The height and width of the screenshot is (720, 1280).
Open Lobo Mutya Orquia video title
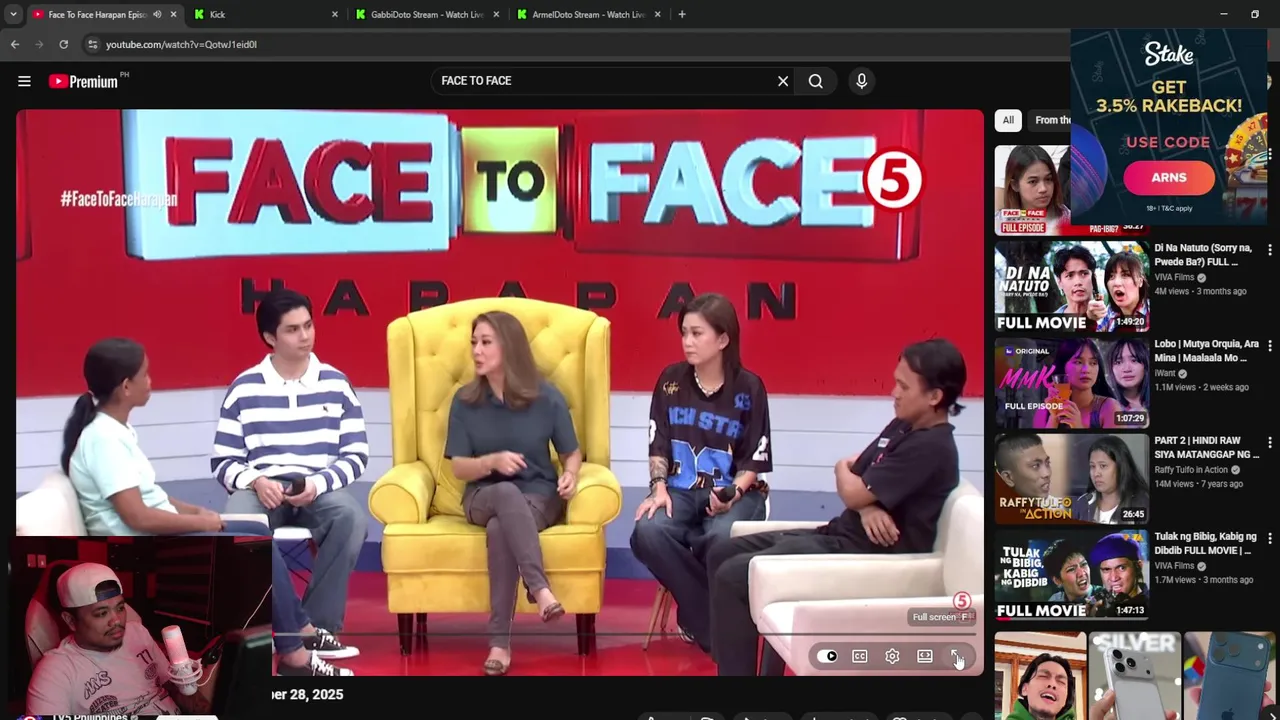coord(1207,351)
